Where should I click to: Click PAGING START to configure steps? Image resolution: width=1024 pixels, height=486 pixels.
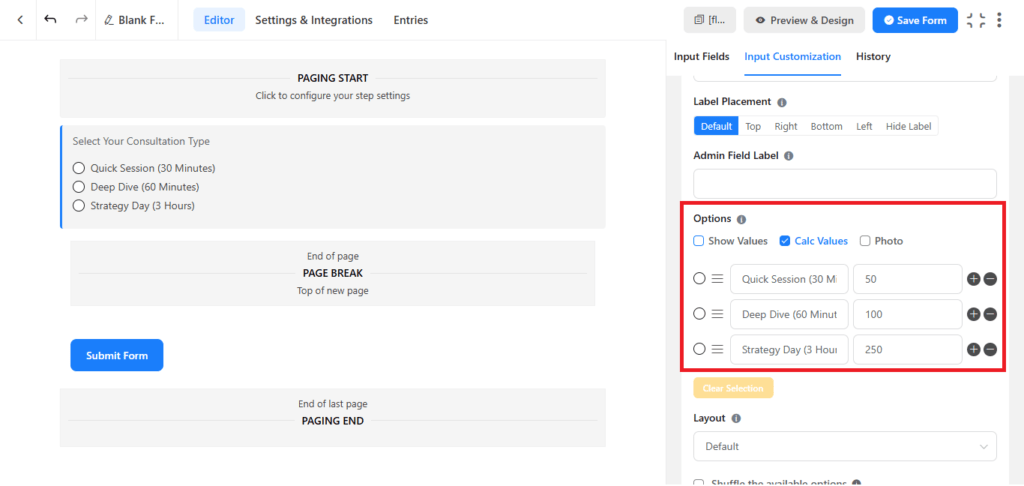point(332,88)
